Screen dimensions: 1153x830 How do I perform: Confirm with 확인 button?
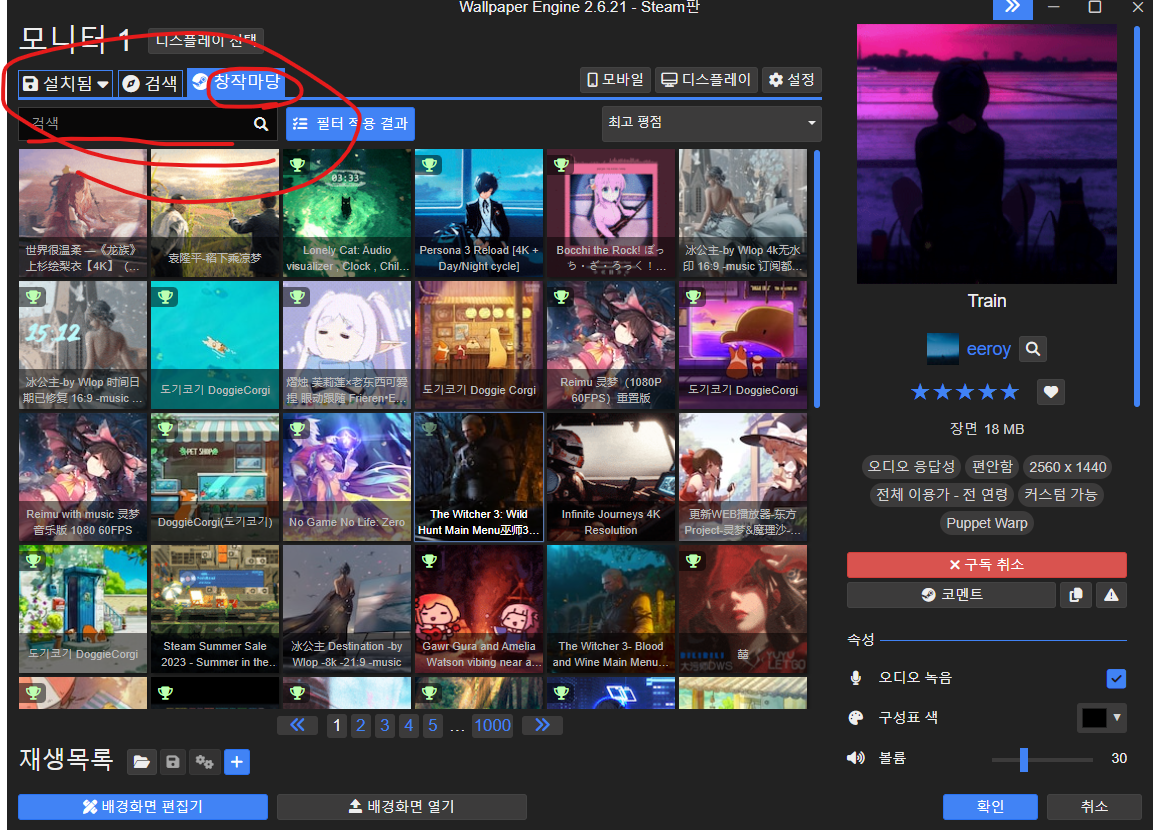(990, 806)
